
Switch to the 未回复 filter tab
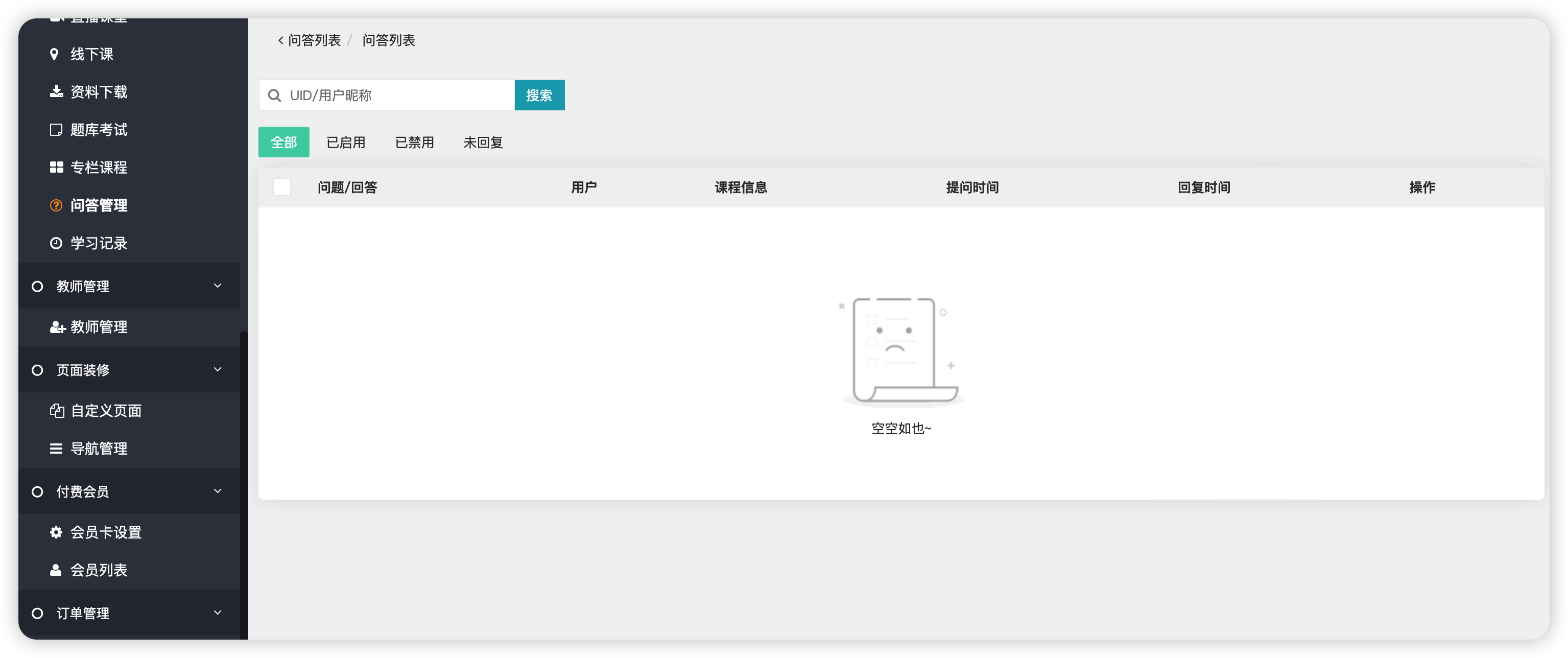[x=483, y=143]
